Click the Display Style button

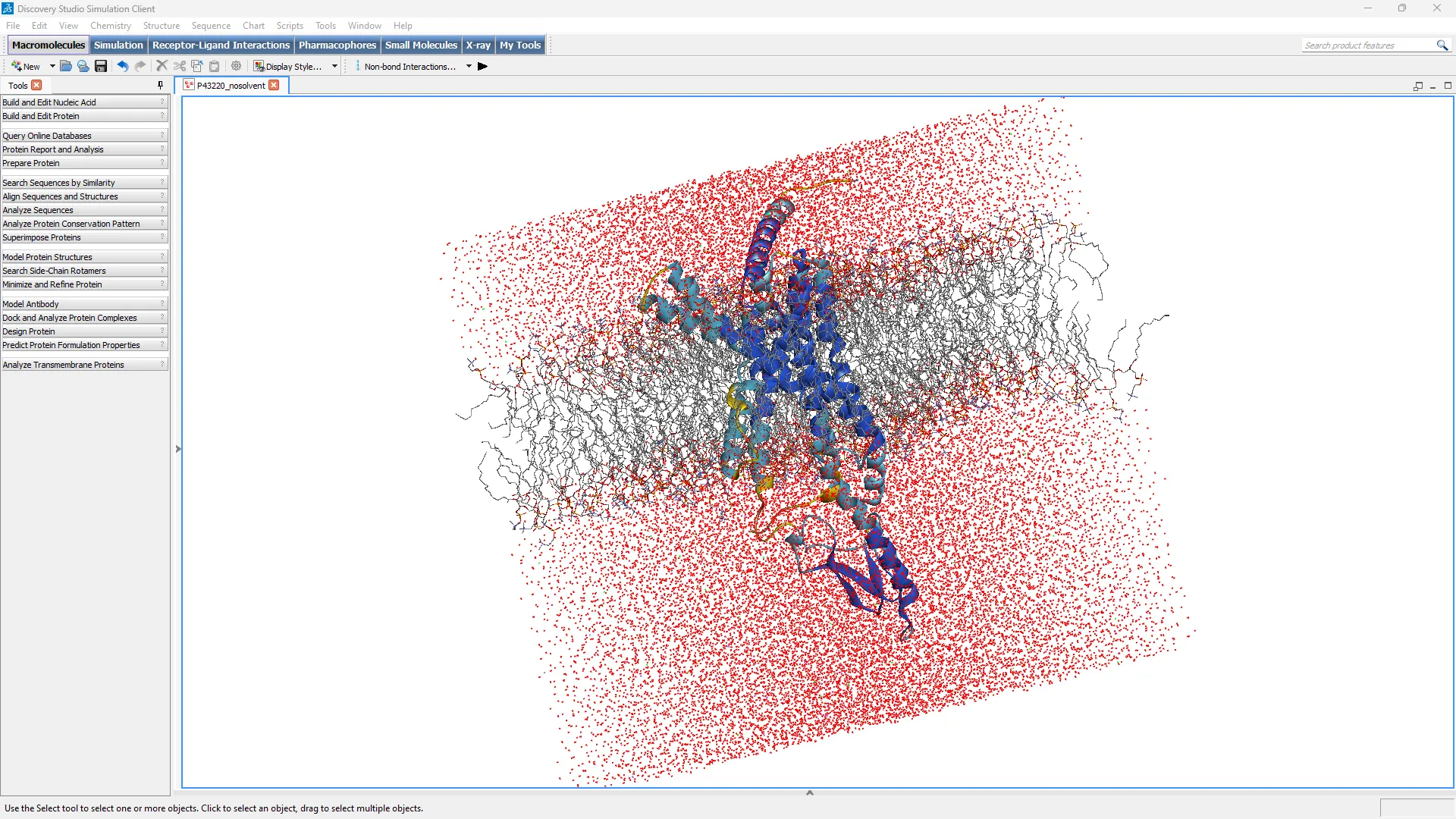pyautogui.click(x=288, y=67)
